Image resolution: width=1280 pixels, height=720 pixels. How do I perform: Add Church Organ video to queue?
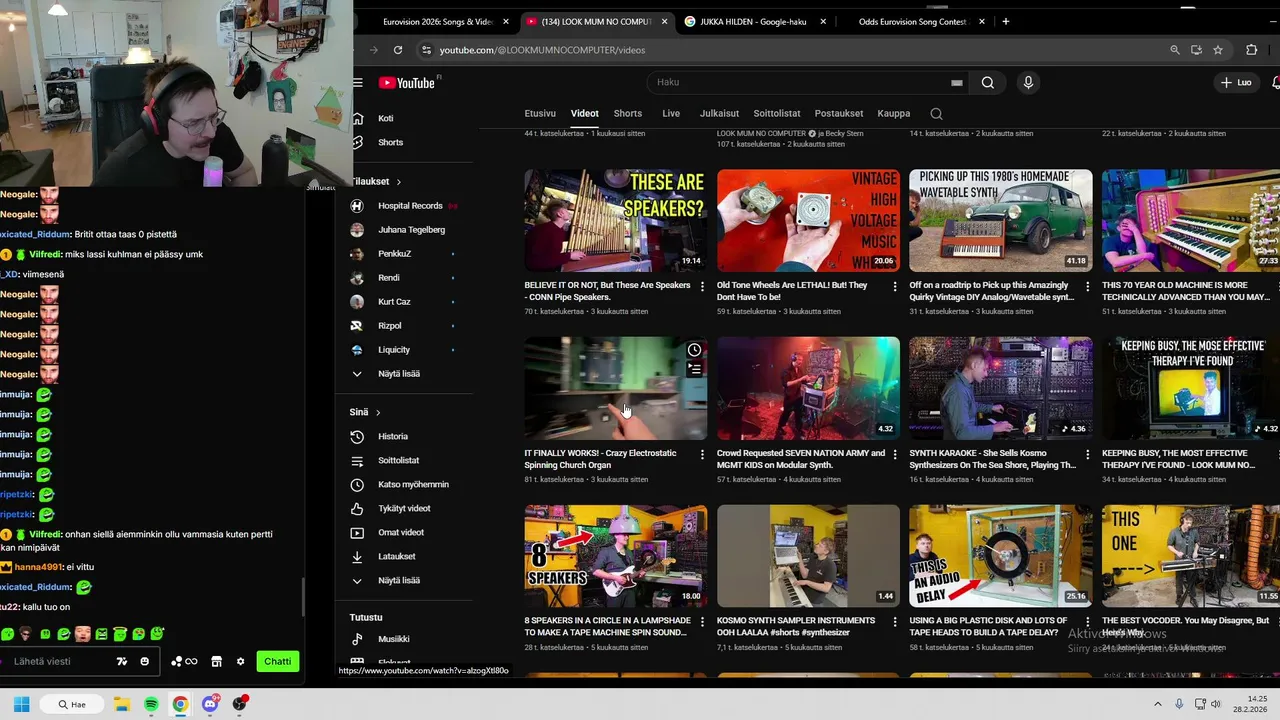click(694, 369)
